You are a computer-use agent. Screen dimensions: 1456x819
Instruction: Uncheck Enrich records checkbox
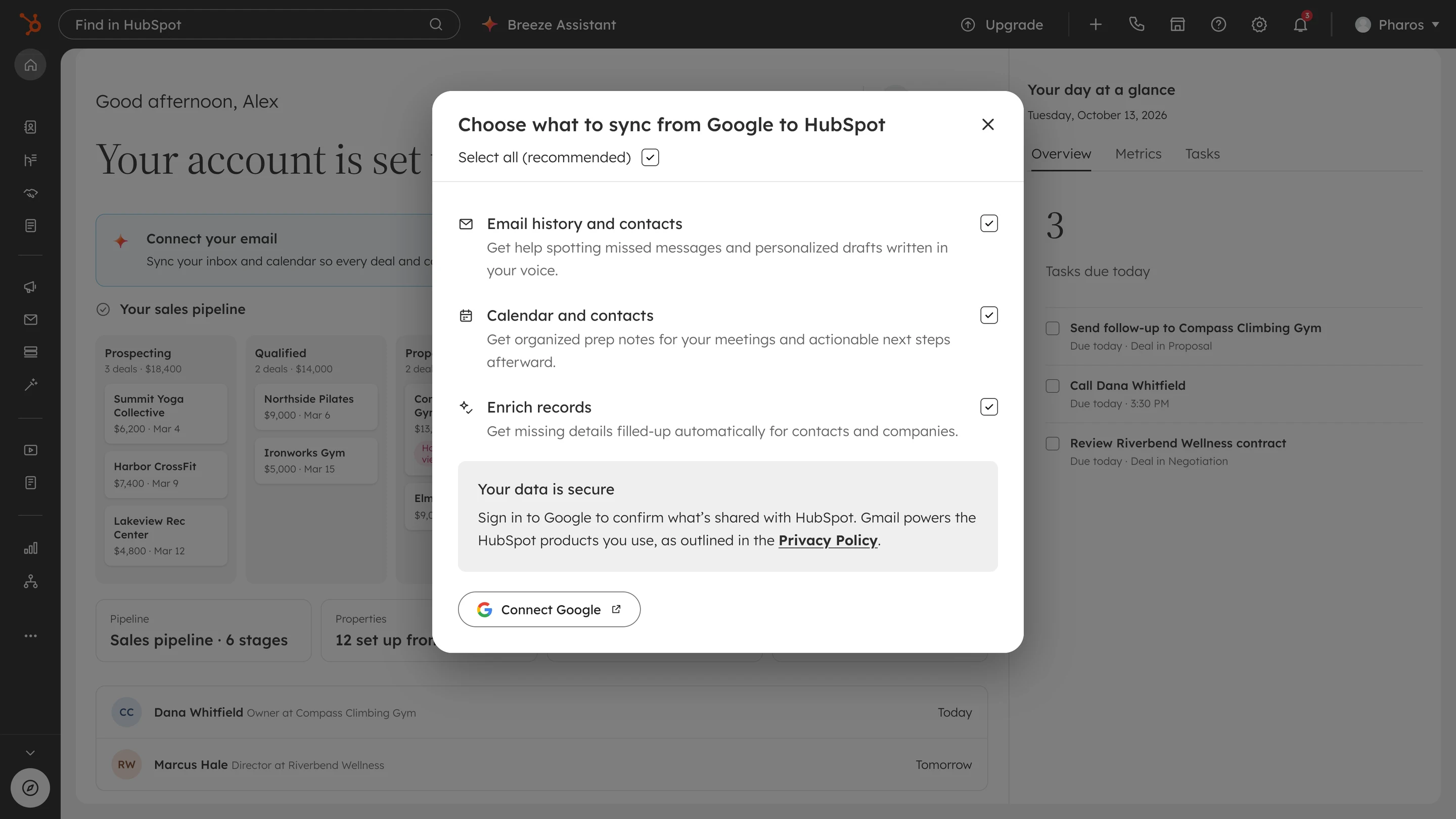pos(988,407)
